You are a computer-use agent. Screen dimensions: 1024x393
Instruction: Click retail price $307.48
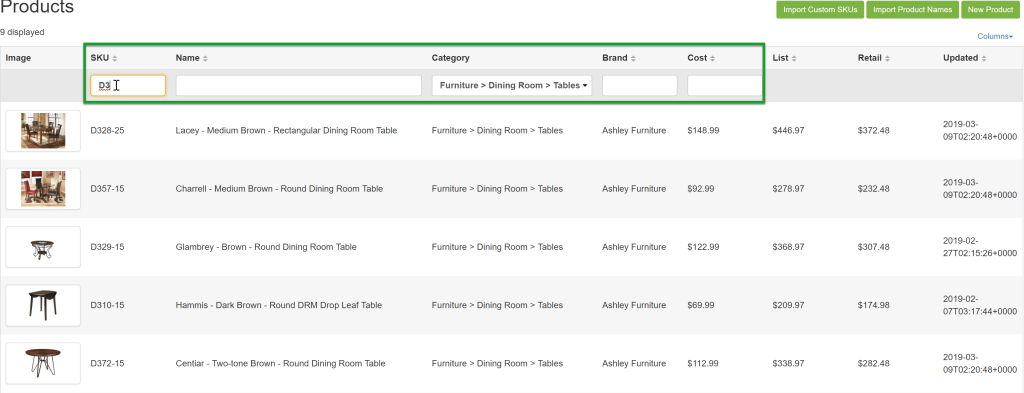click(874, 247)
